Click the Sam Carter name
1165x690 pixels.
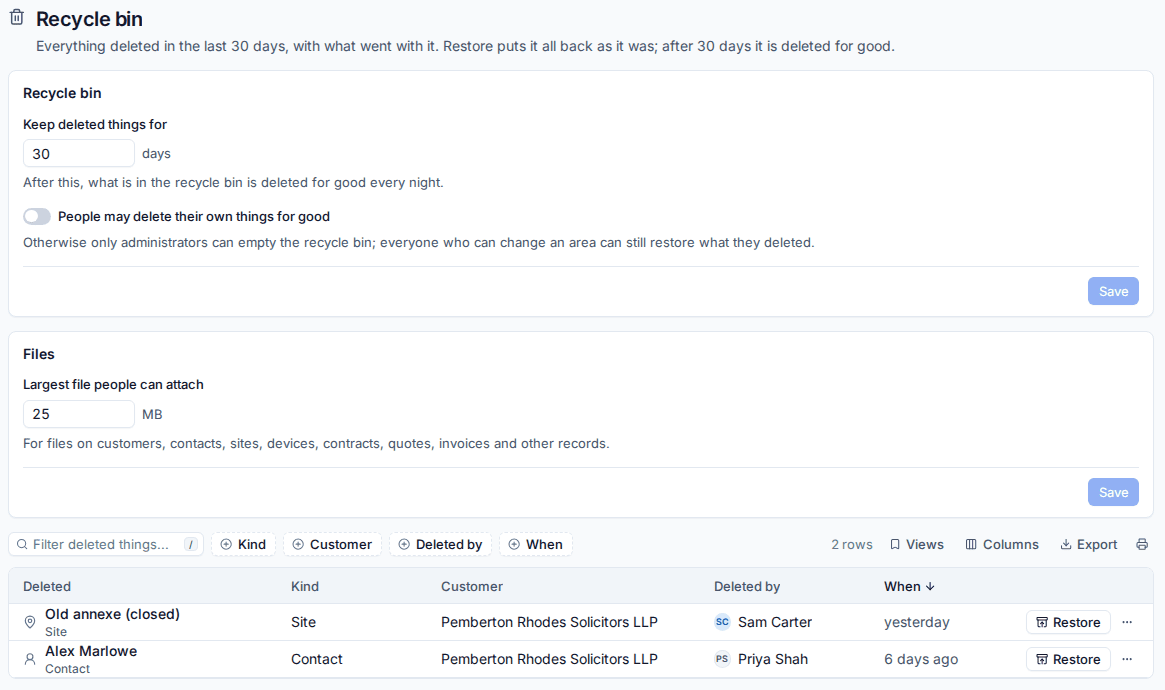click(775, 622)
